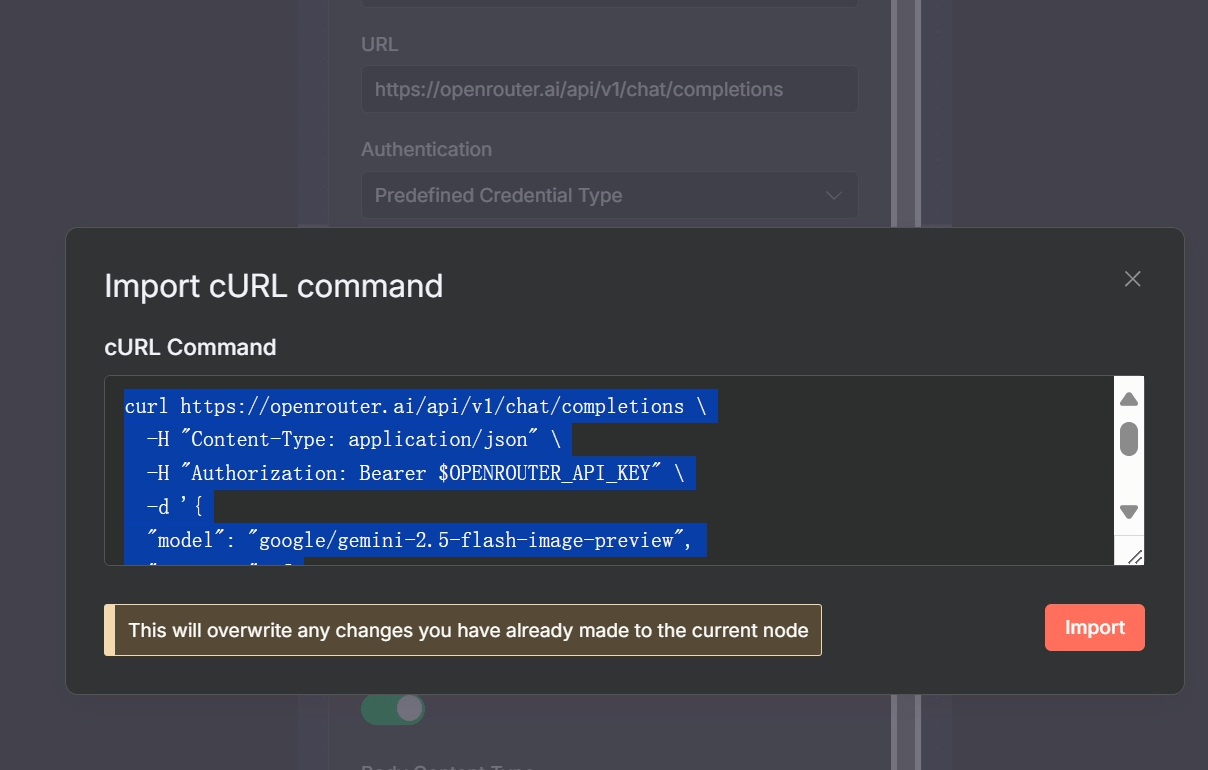The width and height of the screenshot is (1208, 770).
Task: Click the resize handle of the cURL text area
Action: 1133,556
